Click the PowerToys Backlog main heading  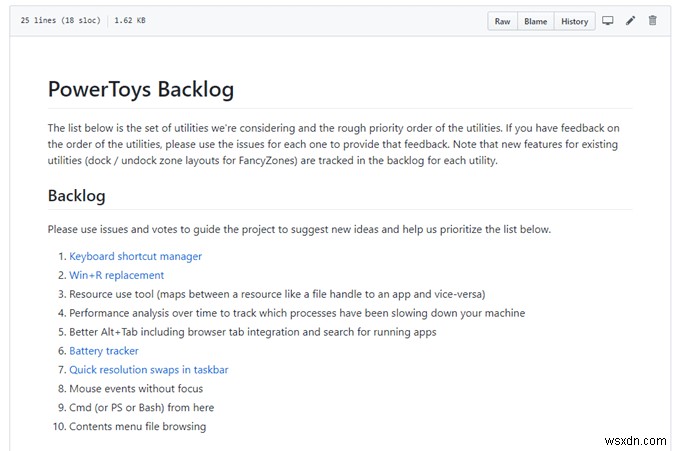point(141,90)
